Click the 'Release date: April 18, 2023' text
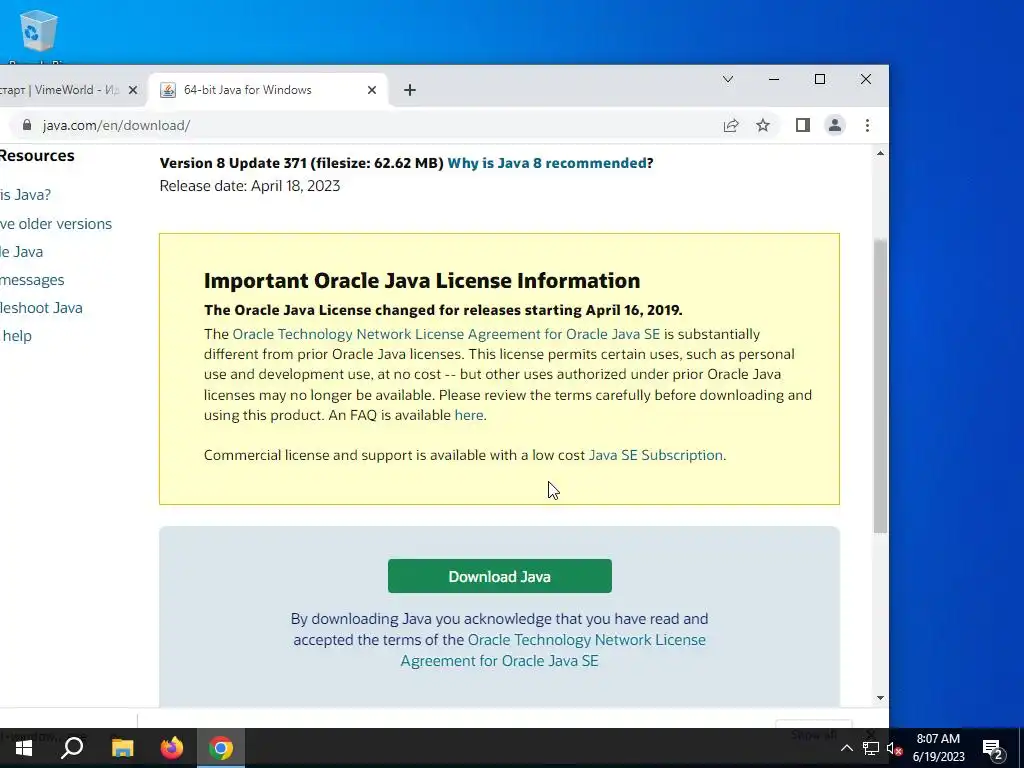The height and width of the screenshot is (768, 1024). click(250, 186)
